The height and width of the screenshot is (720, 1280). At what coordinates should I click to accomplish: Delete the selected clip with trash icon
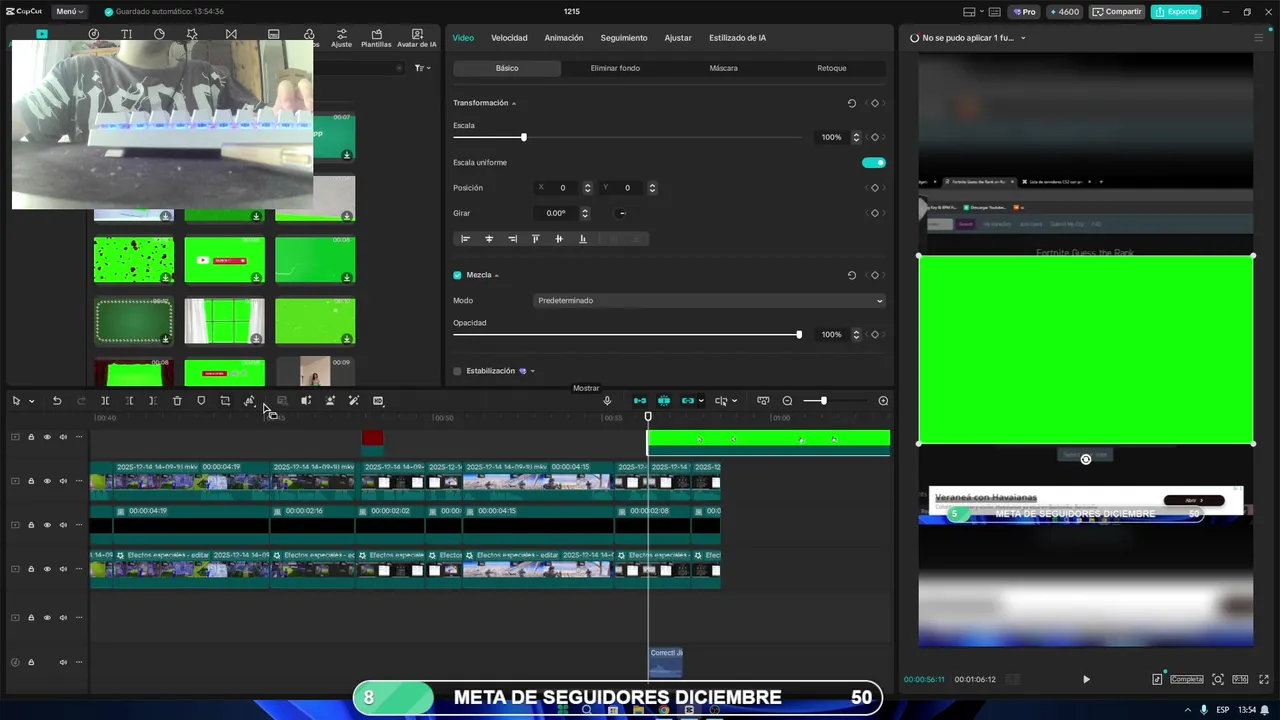coord(177,401)
